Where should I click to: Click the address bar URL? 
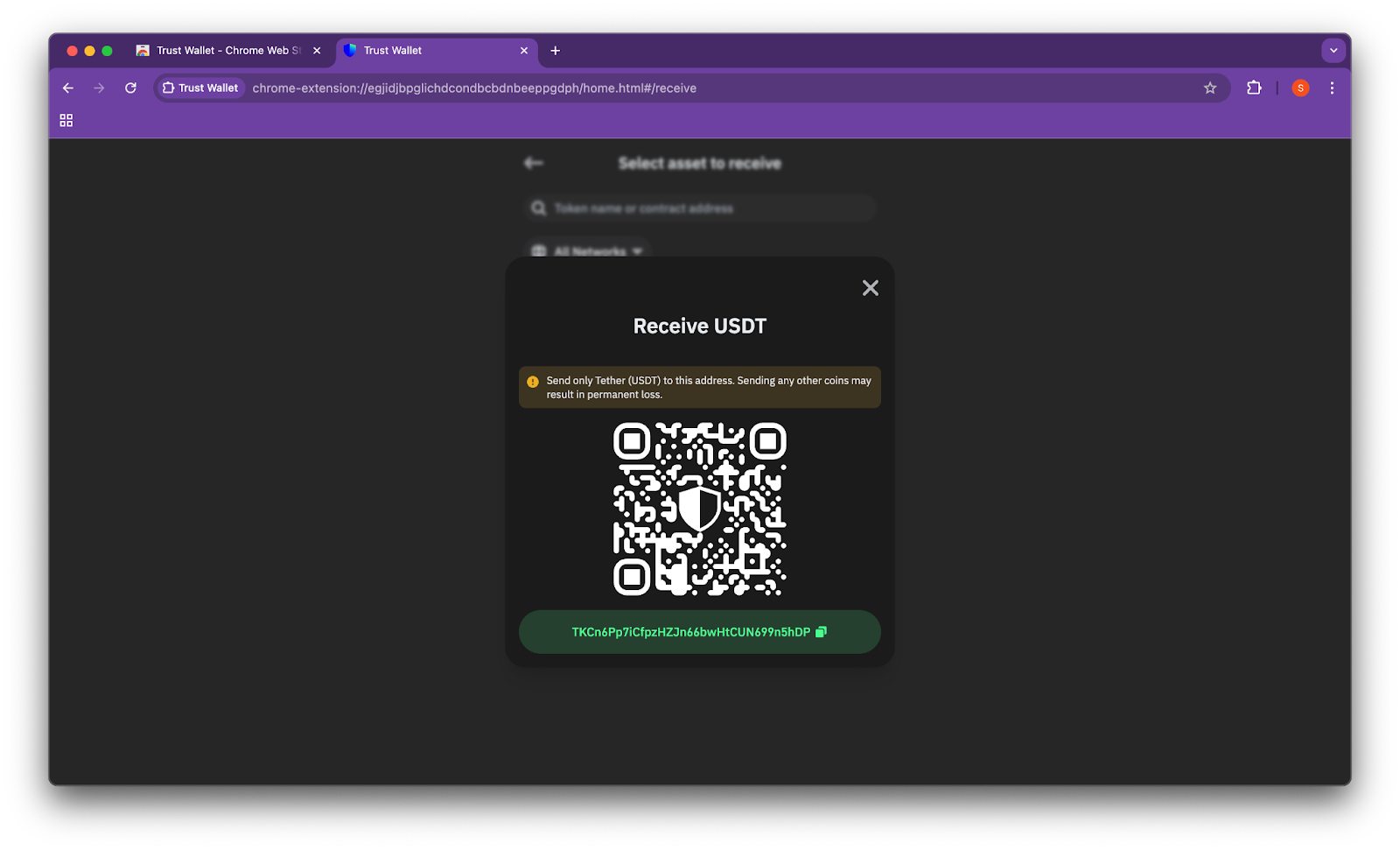474,88
